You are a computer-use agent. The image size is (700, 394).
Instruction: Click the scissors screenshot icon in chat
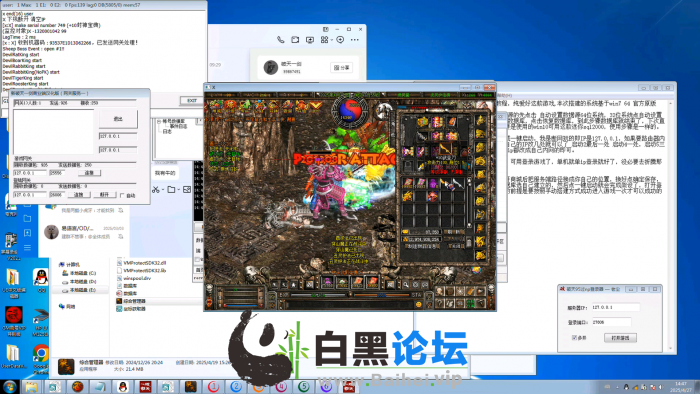point(155,190)
